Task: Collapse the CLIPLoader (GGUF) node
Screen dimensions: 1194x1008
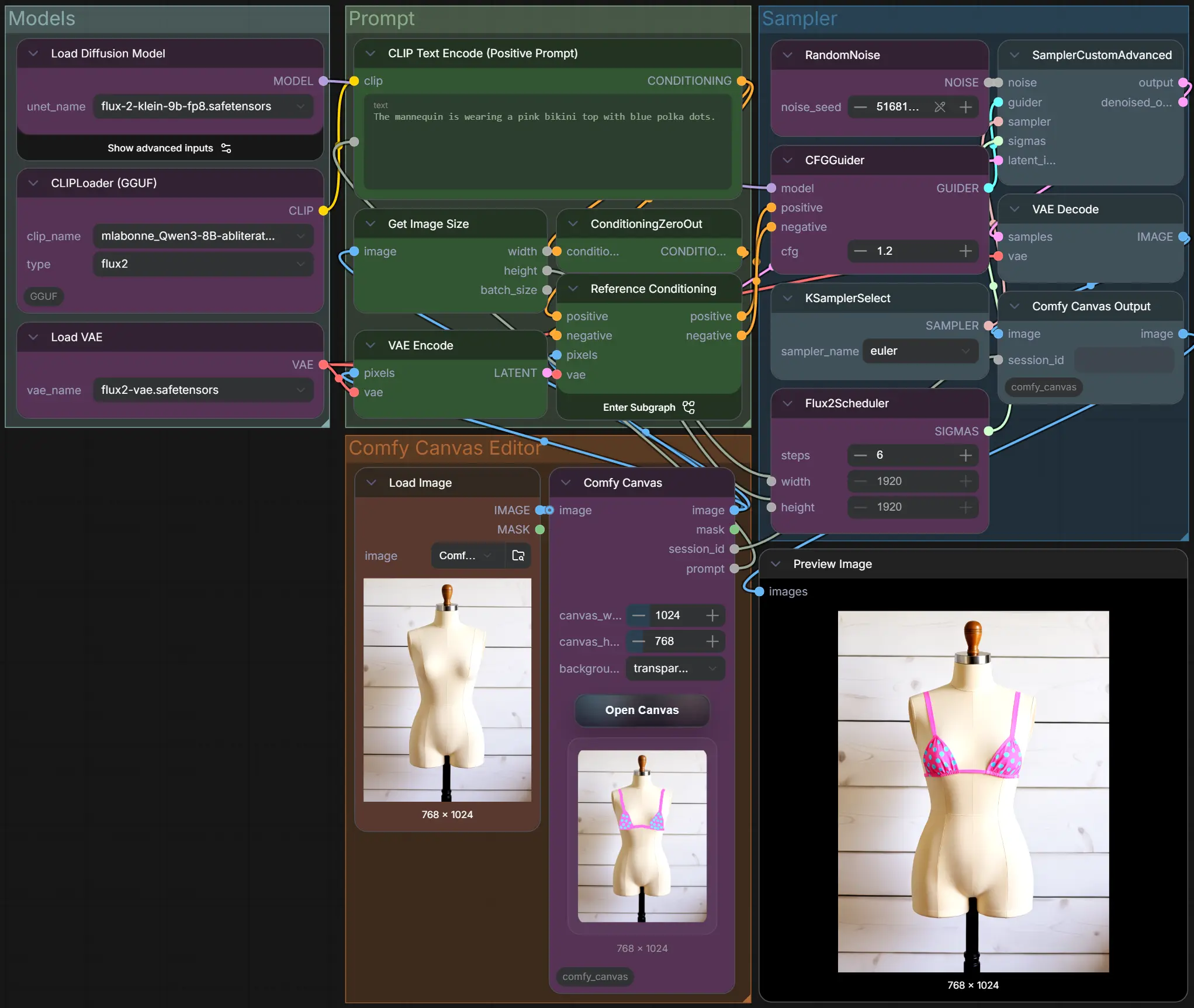Action: point(33,183)
